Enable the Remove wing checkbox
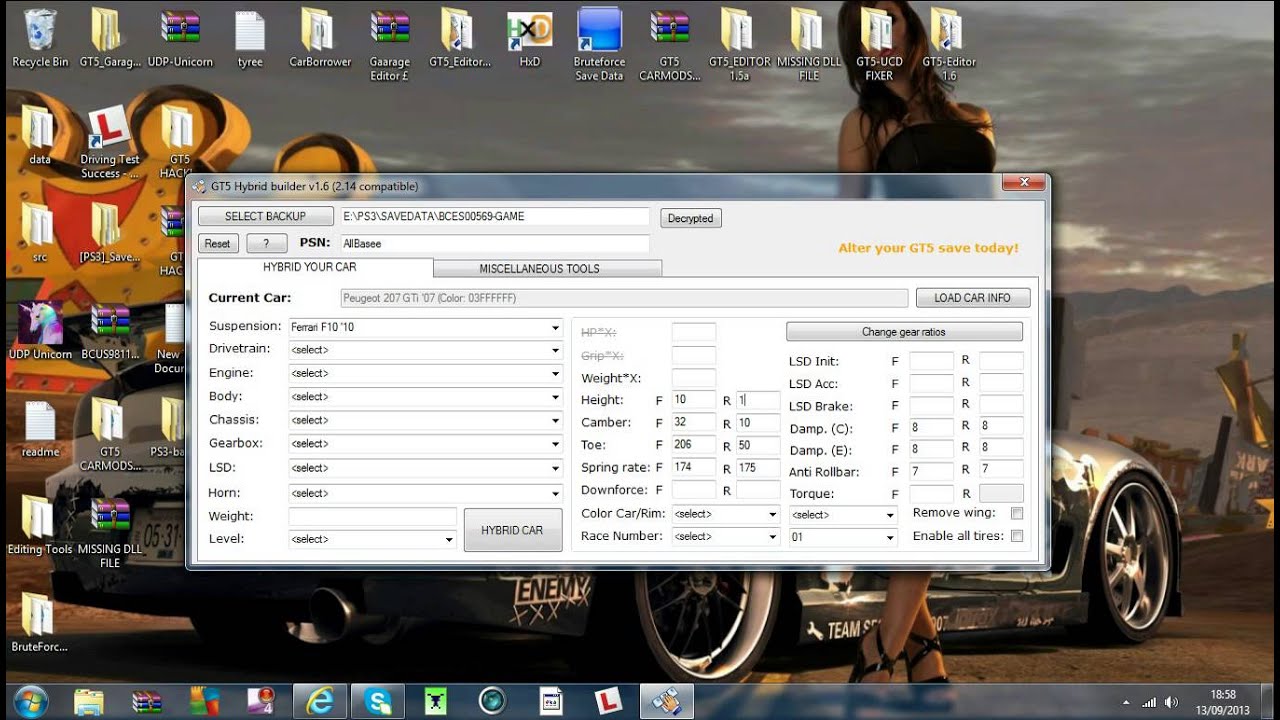This screenshot has width=1280, height=720. 1017,513
